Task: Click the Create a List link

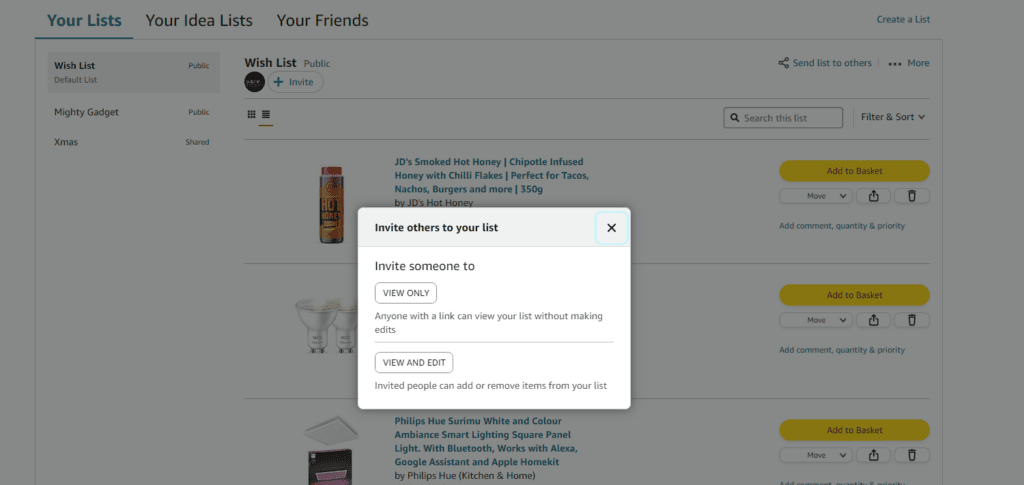Action: tap(903, 20)
